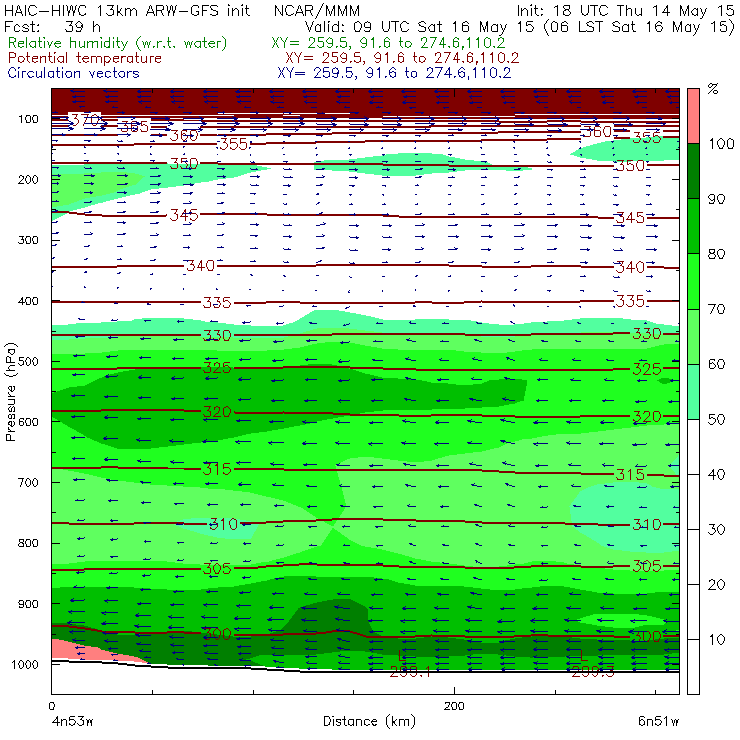Click the '900' pressure axis tick label

[x=28, y=604]
